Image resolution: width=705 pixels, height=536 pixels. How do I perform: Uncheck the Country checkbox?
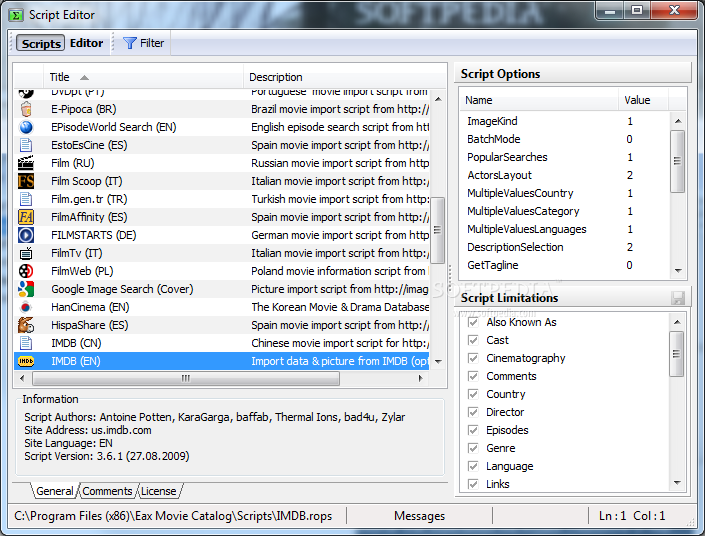point(473,394)
